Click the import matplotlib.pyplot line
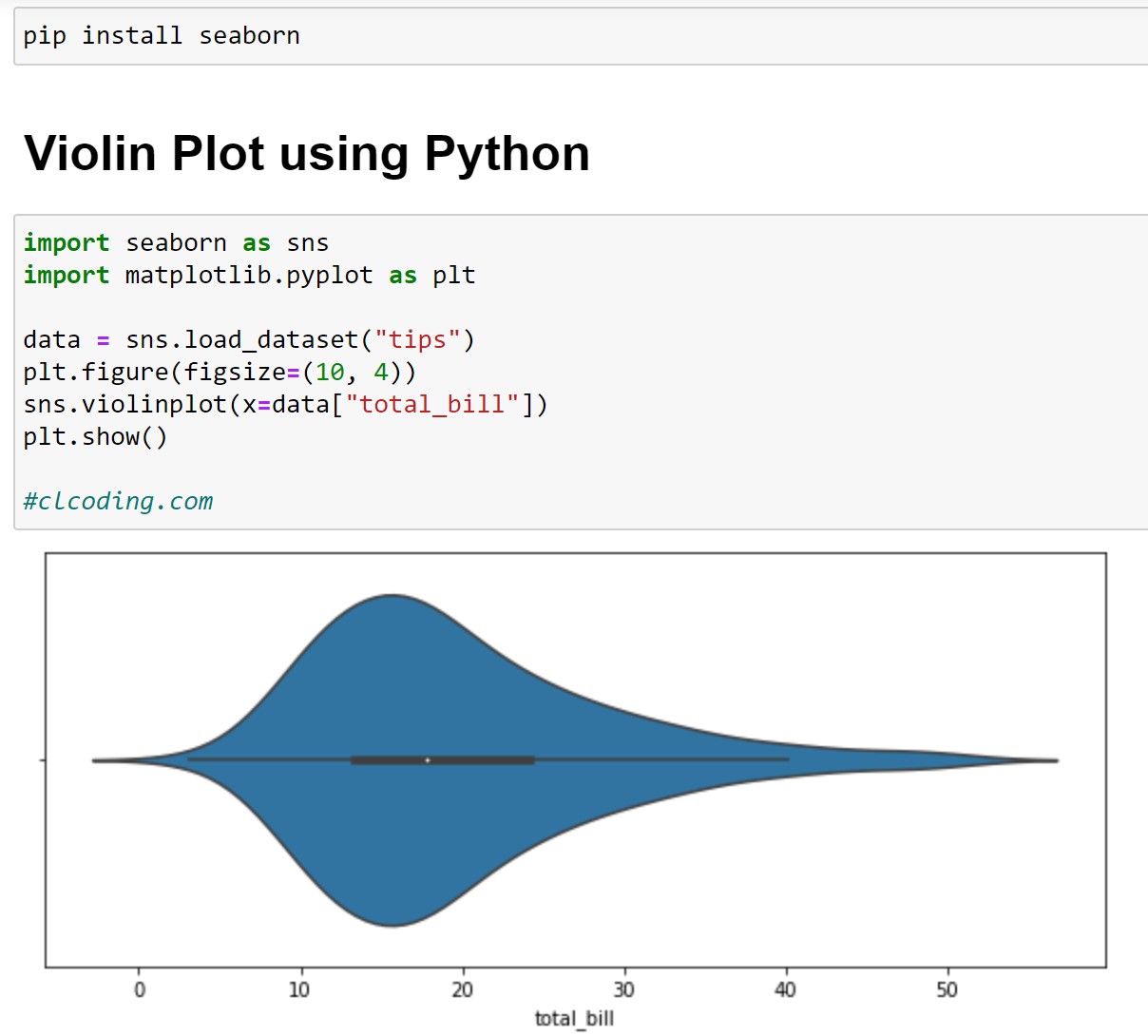Screen dimensions: 1148x1036 [x=249, y=276]
